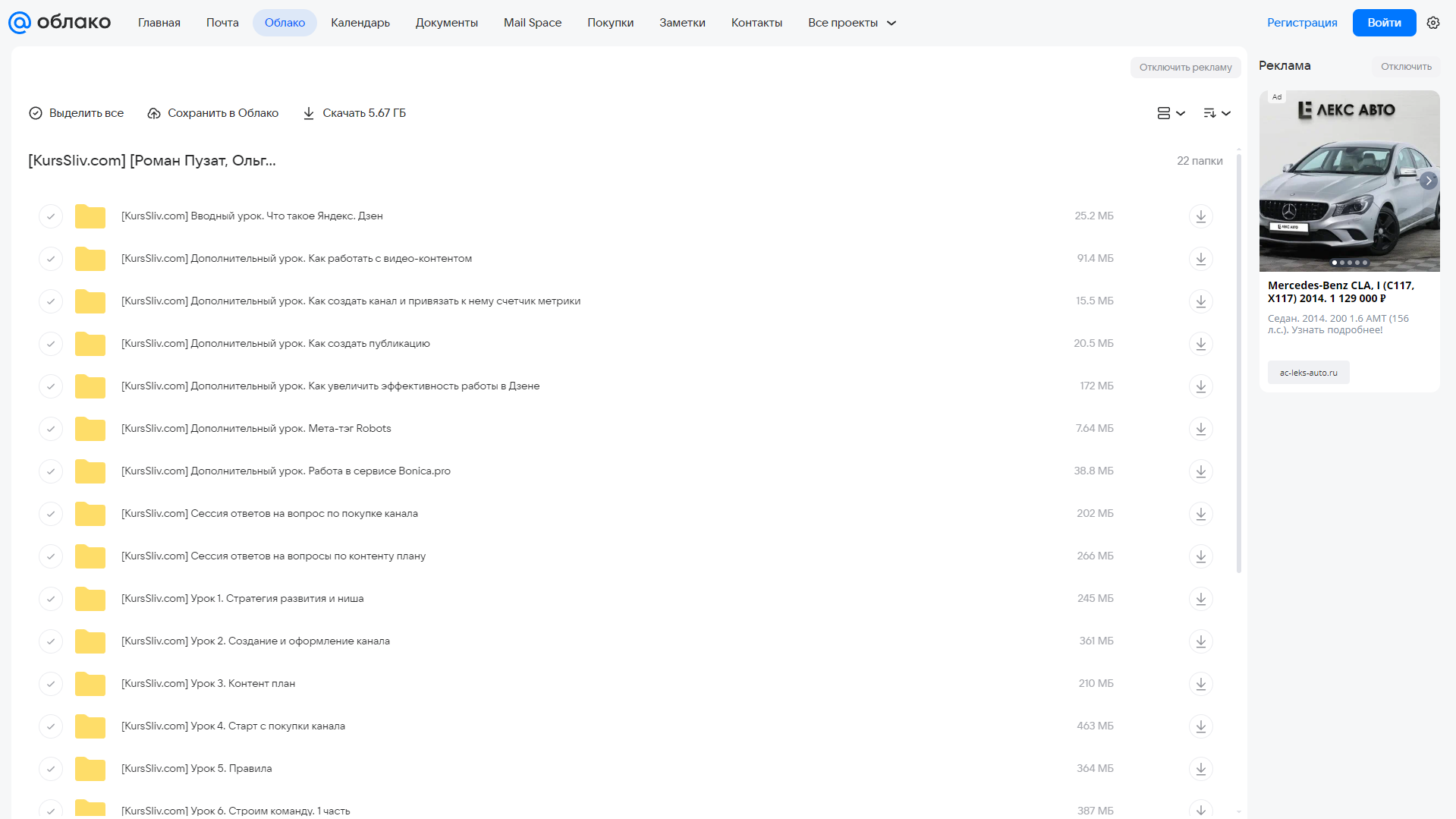Image resolution: width=1456 pixels, height=819 pixels.
Task: Open the Календарь tab
Action: [360, 23]
